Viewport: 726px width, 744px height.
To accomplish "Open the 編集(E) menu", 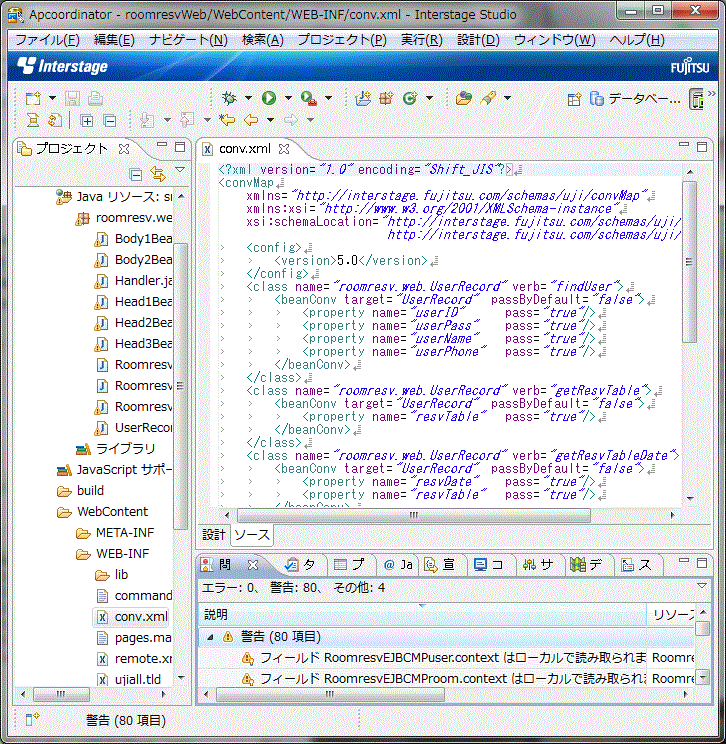I will (x=114, y=40).
